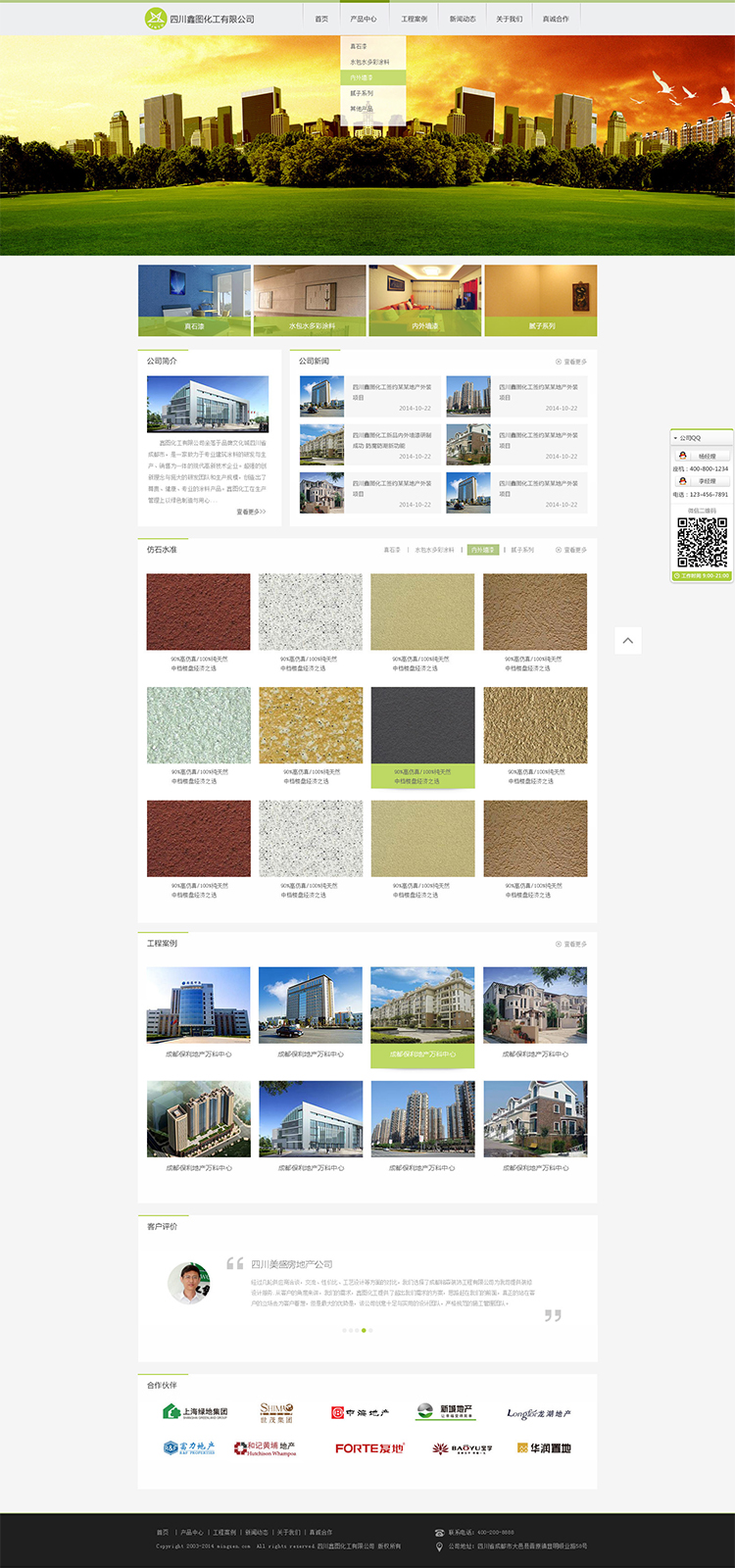Open the FORTE复地 partner logo
Image resolution: width=735 pixels, height=1568 pixels.
tap(369, 1448)
